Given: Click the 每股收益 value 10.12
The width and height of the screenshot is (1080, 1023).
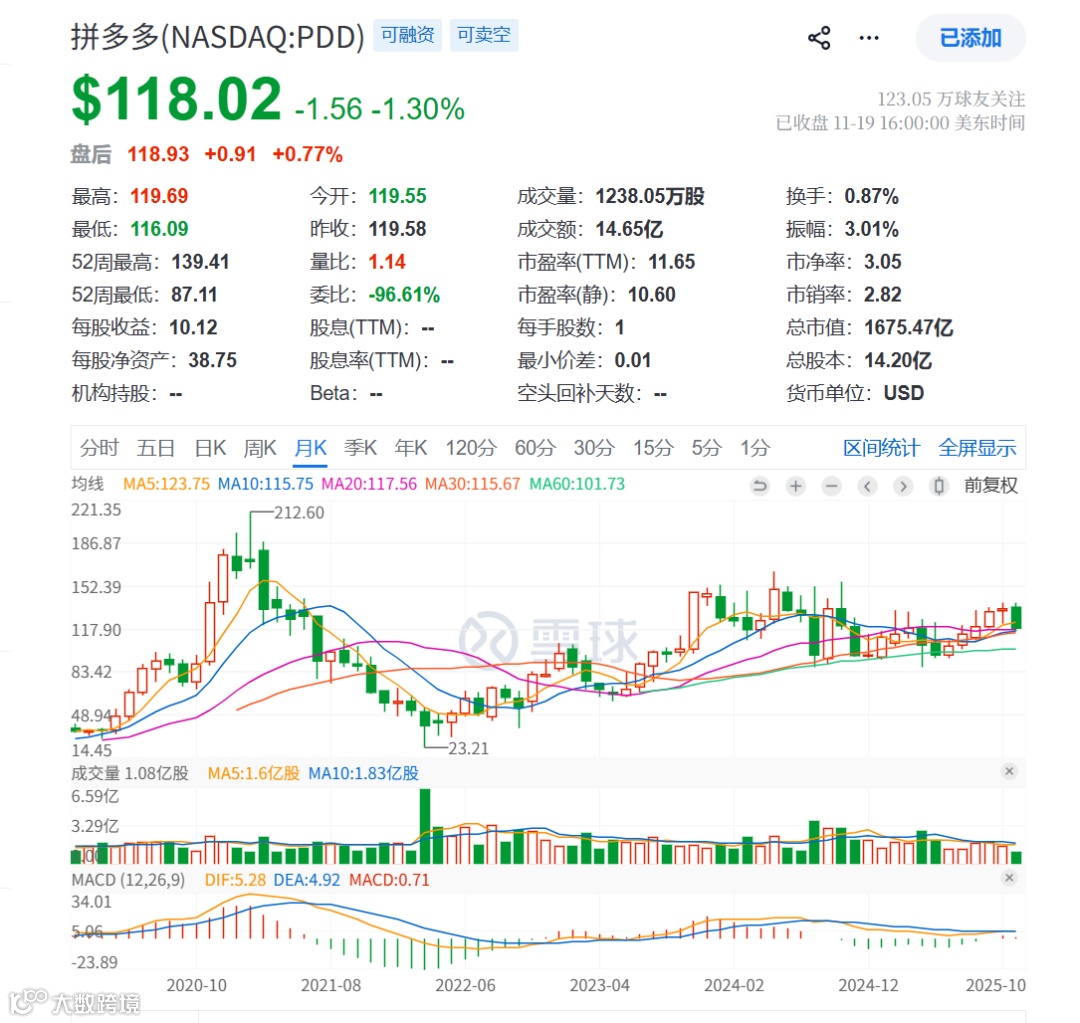Looking at the screenshot, I should coord(193,327).
